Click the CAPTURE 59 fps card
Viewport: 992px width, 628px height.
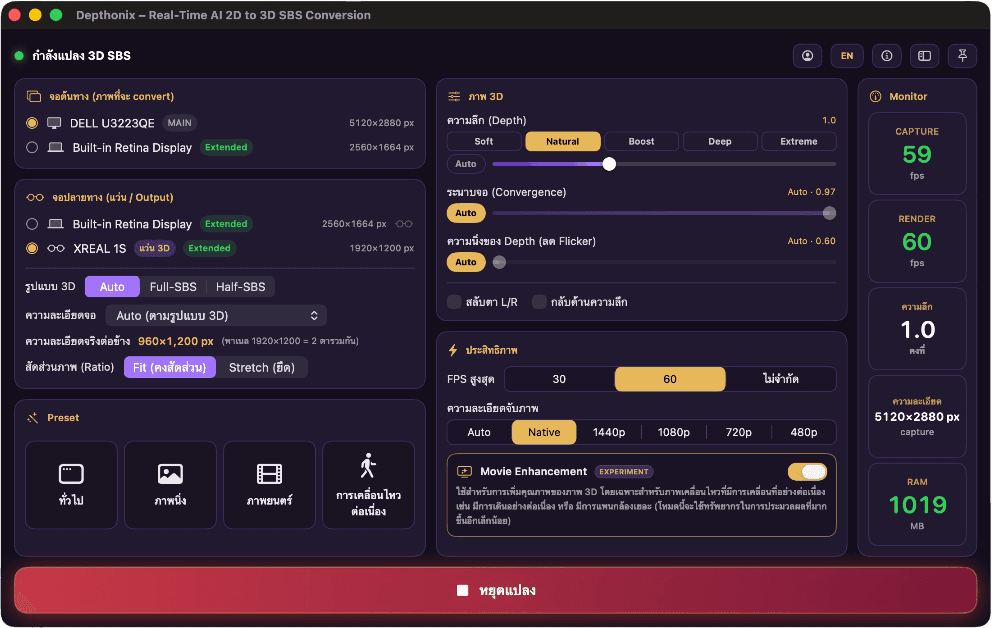point(917,153)
